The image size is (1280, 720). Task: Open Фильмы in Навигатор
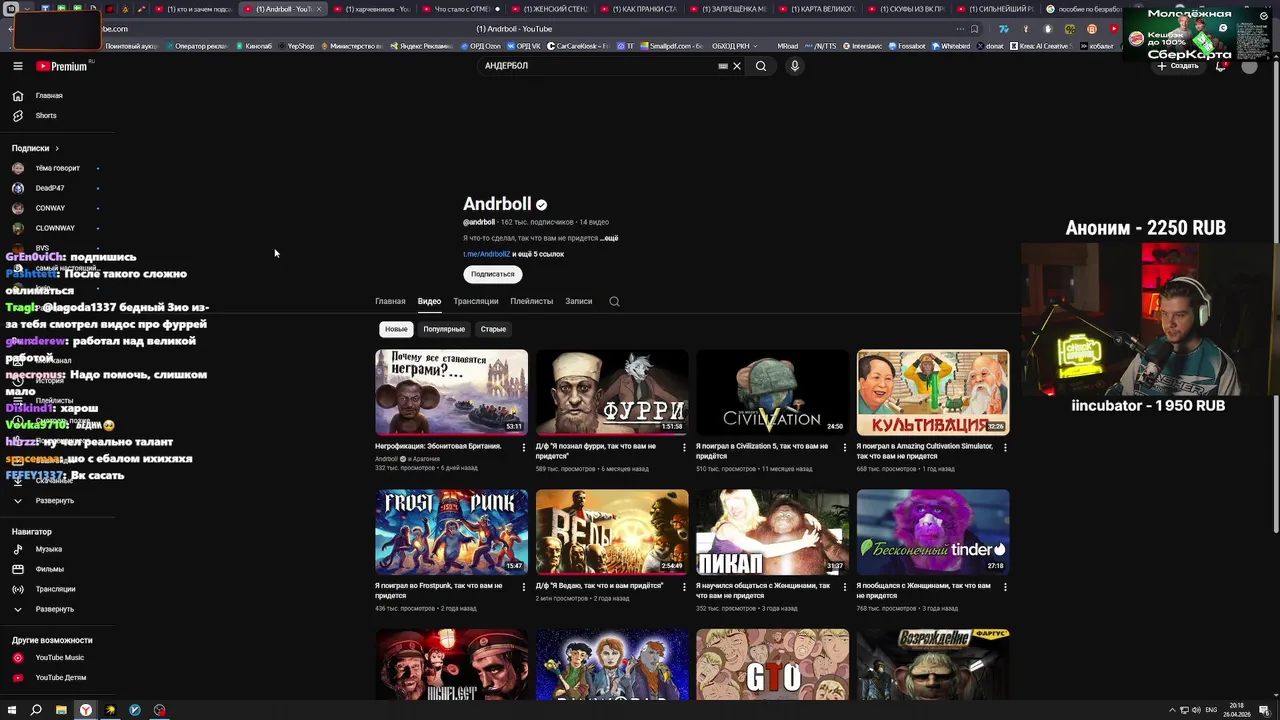[x=49, y=569]
